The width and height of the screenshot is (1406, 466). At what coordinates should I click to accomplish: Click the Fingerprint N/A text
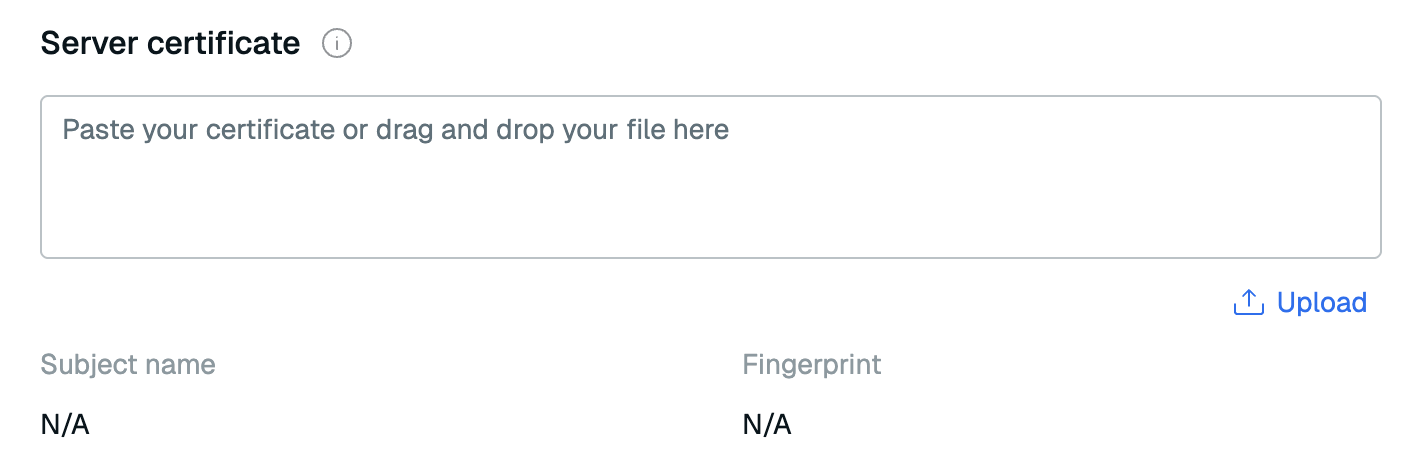point(767,425)
